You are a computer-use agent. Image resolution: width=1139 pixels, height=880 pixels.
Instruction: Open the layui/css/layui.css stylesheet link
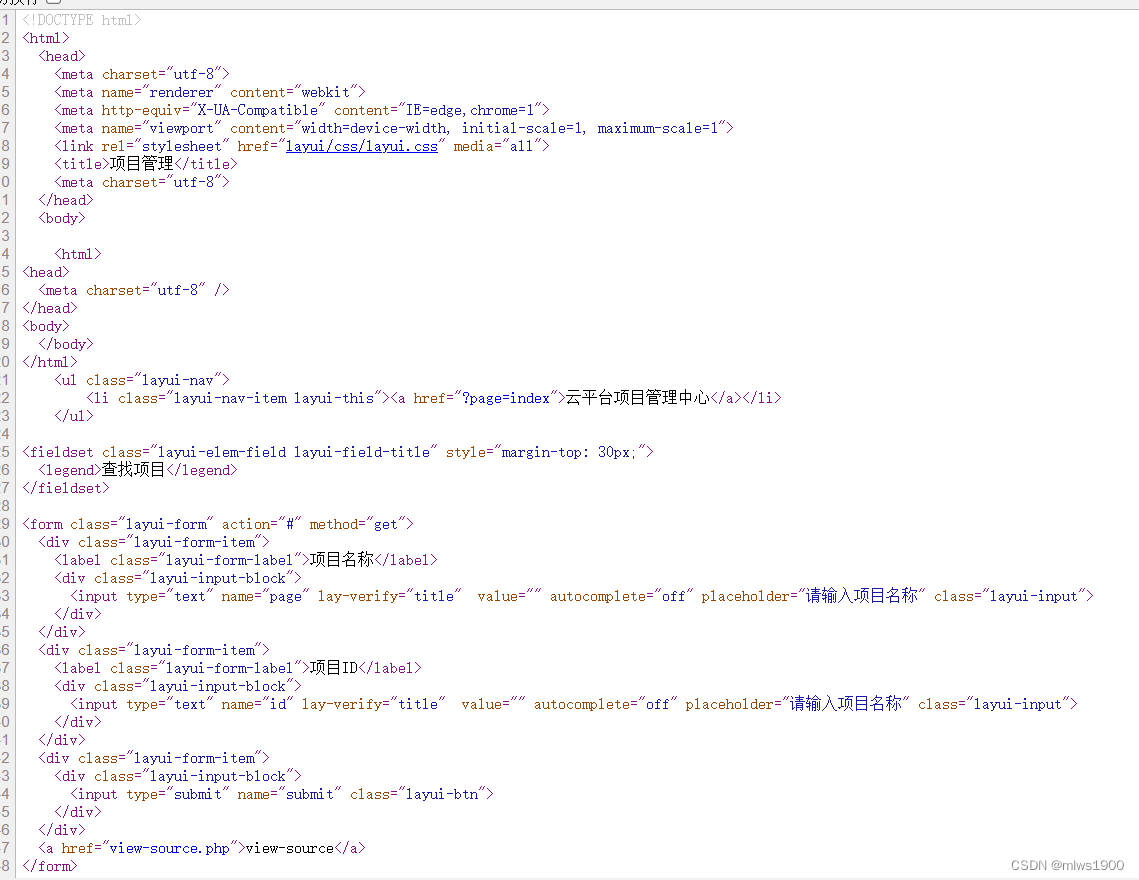point(362,146)
